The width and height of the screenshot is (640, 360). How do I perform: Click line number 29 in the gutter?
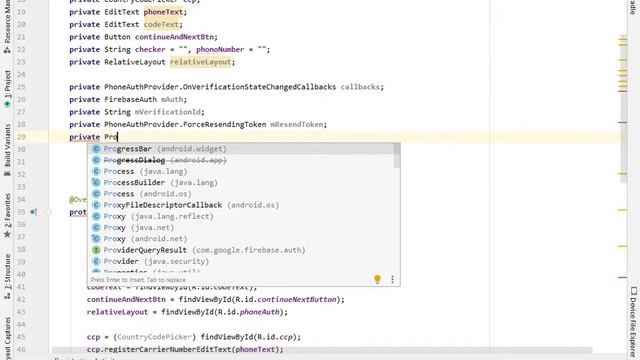21,137
